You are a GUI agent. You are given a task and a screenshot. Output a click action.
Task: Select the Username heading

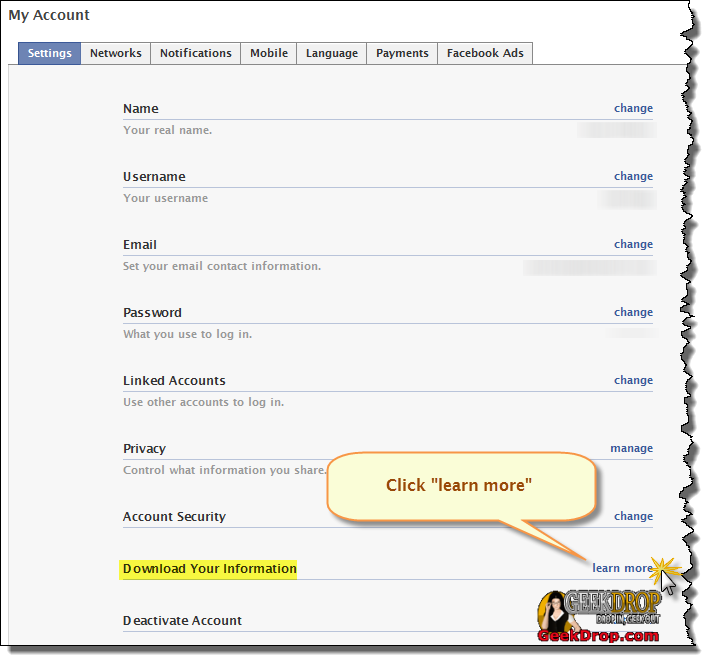(x=154, y=177)
